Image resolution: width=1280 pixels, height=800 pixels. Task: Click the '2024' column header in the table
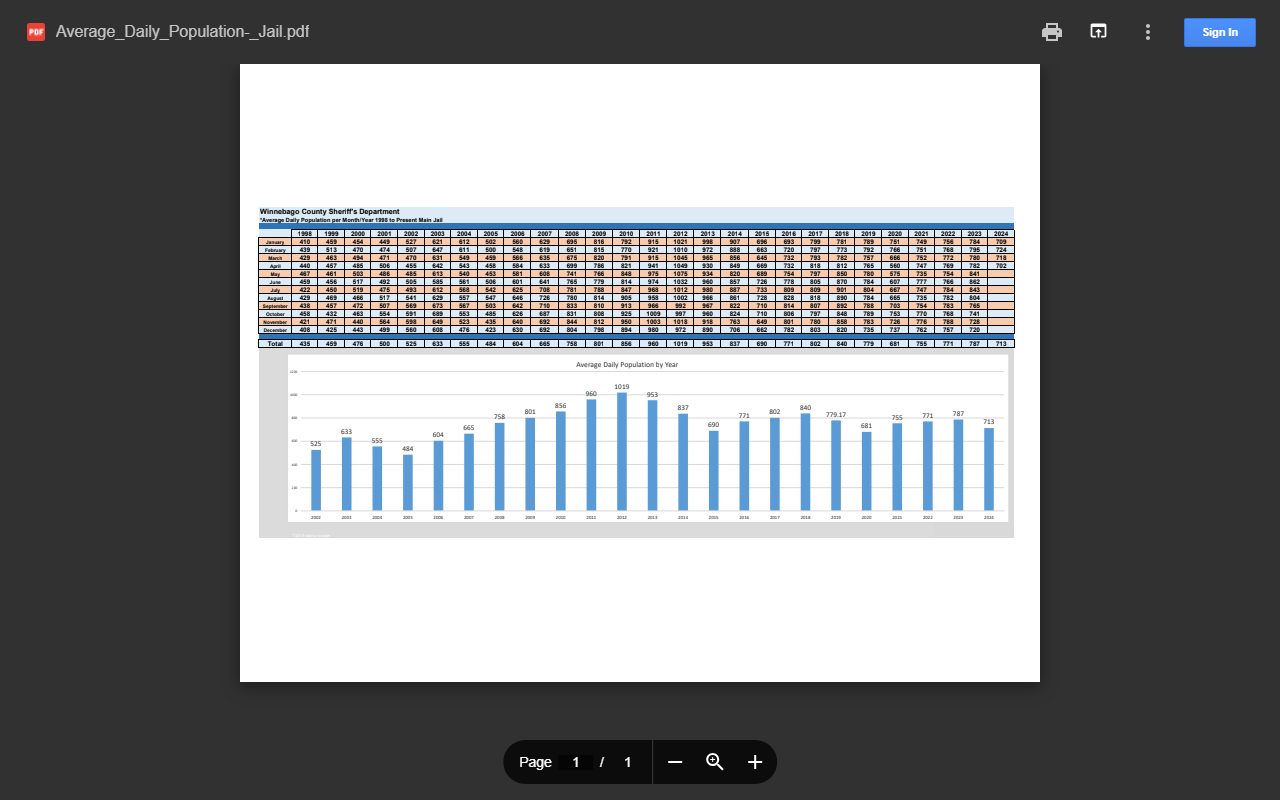tap(1001, 234)
